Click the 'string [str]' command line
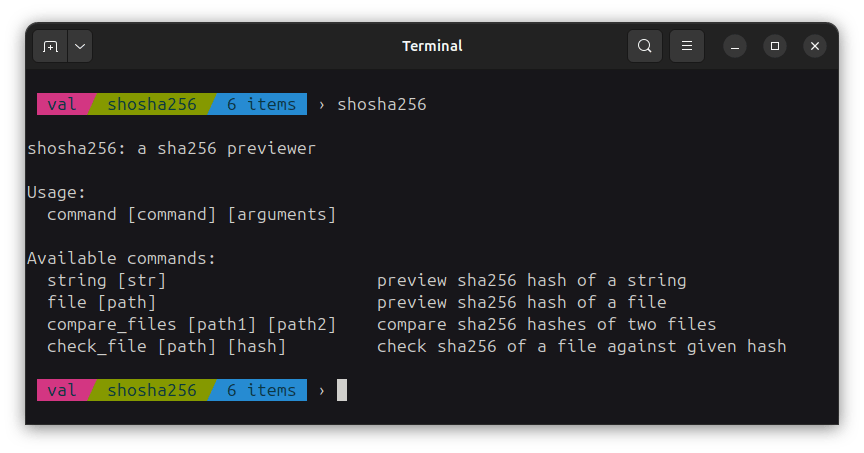 coord(106,280)
